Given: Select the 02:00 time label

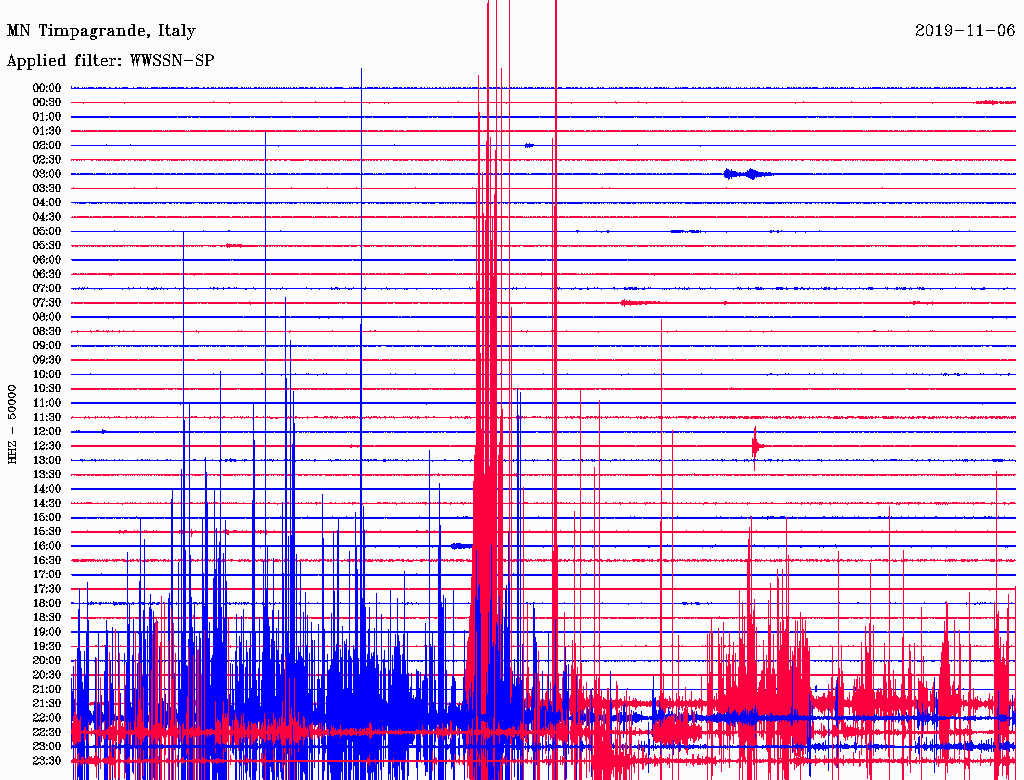Looking at the screenshot, I should (x=47, y=145).
